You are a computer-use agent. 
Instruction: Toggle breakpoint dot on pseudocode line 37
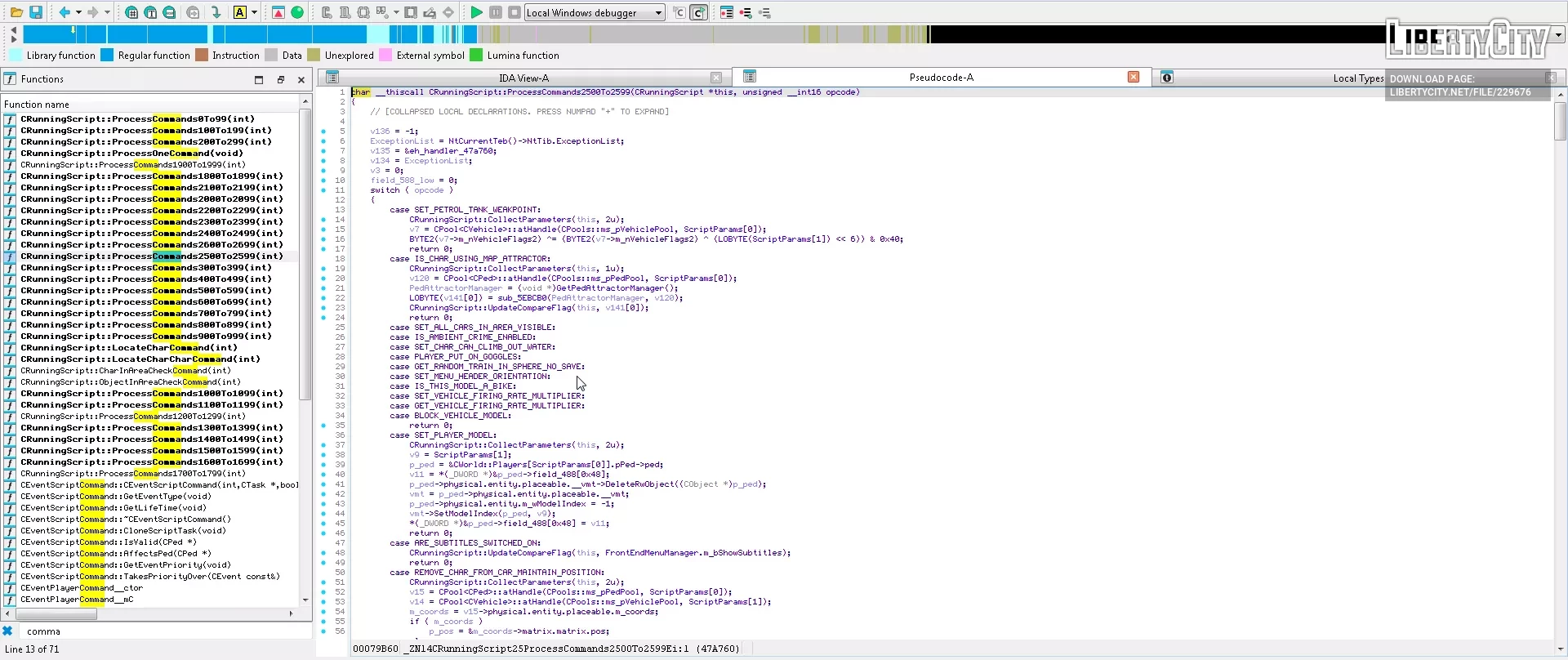pyautogui.click(x=323, y=445)
